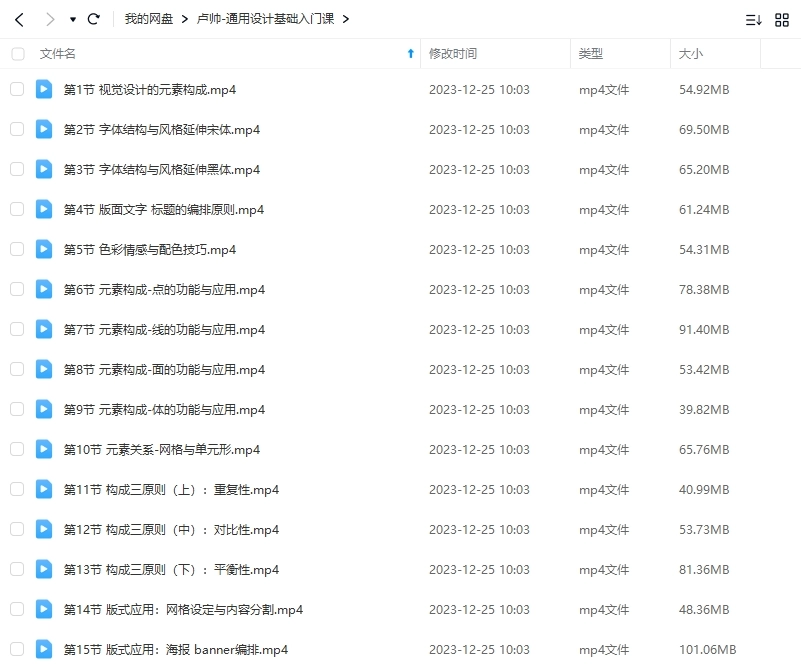Go to 我的网盘 breadcrumb link

tap(148, 19)
